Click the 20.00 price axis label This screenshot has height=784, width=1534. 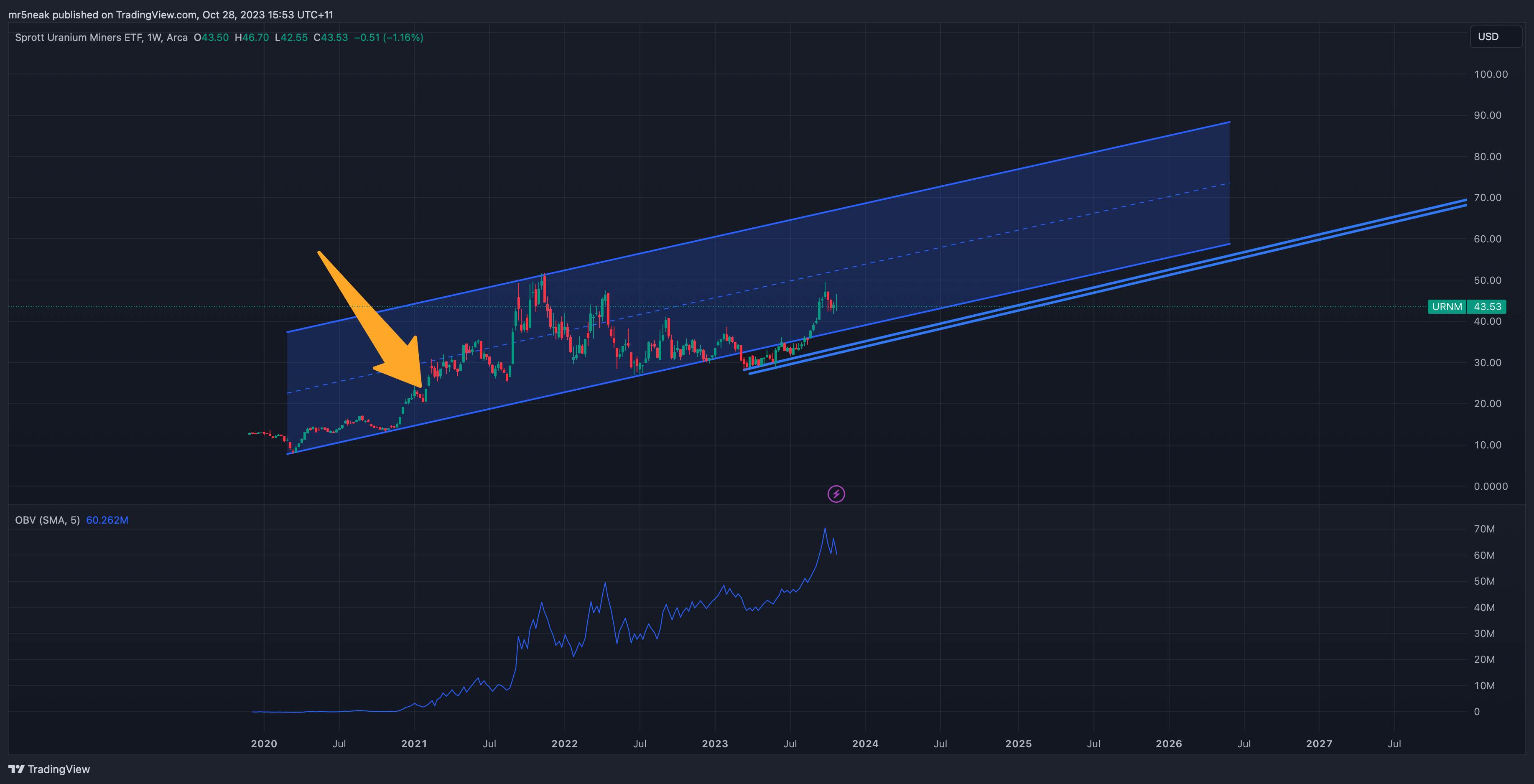tap(1488, 404)
